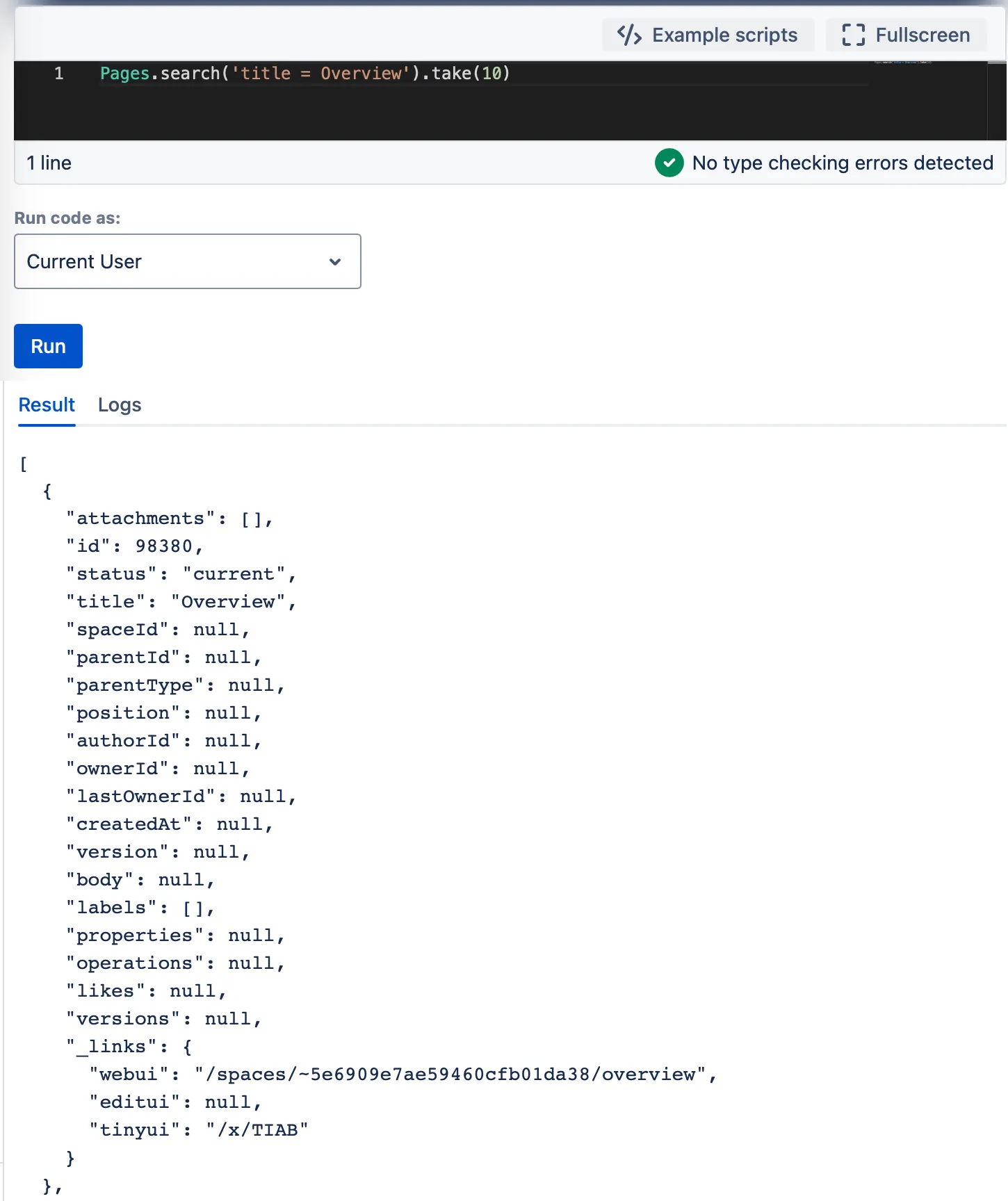Click the "operations": null line
This screenshot has width=1008, height=1201.
tap(175, 963)
